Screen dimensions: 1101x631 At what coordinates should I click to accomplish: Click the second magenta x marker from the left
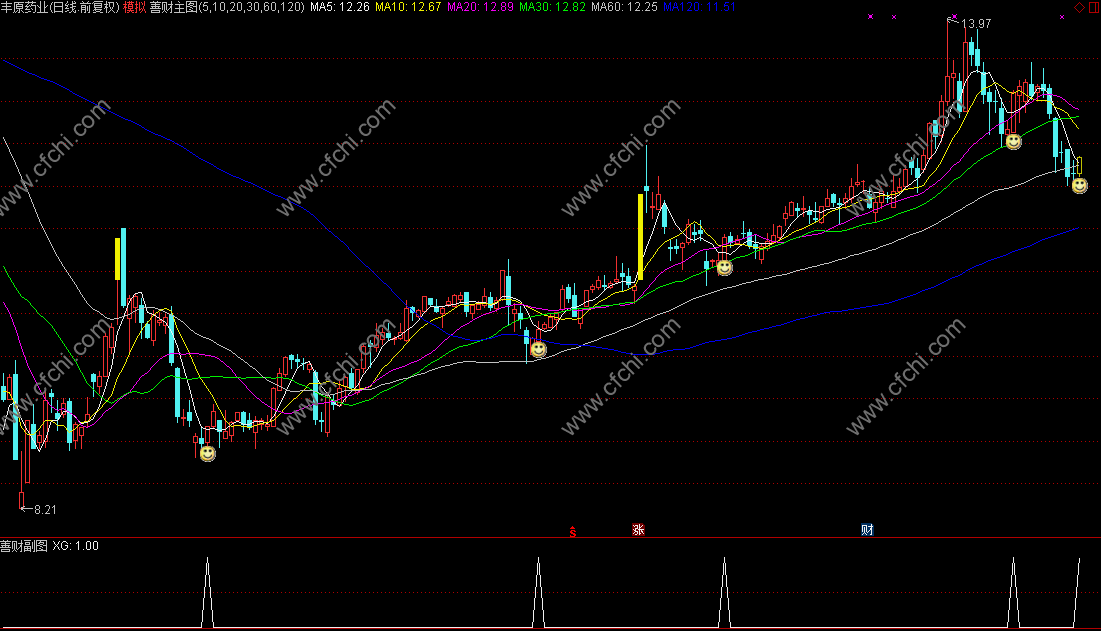pyautogui.click(x=894, y=17)
